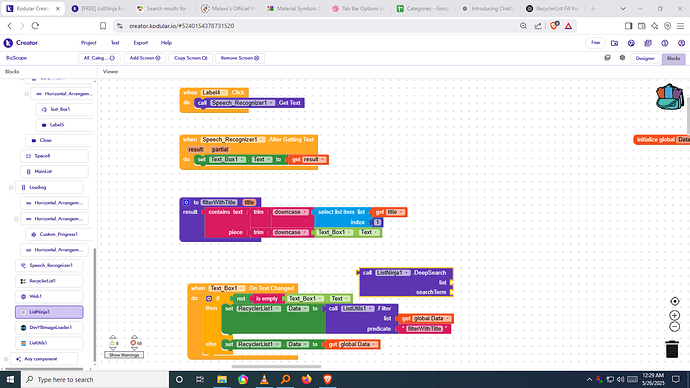Image resolution: width=690 pixels, height=388 pixels.
Task: Click the layers icon left of the gear
Action: [x=607, y=58]
